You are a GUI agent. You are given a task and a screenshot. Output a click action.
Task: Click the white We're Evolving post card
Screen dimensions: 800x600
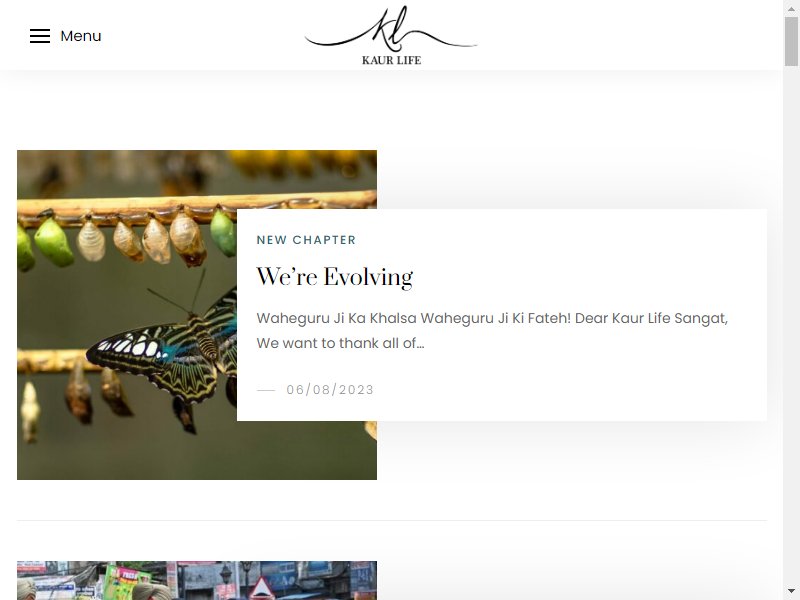[502, 315]
